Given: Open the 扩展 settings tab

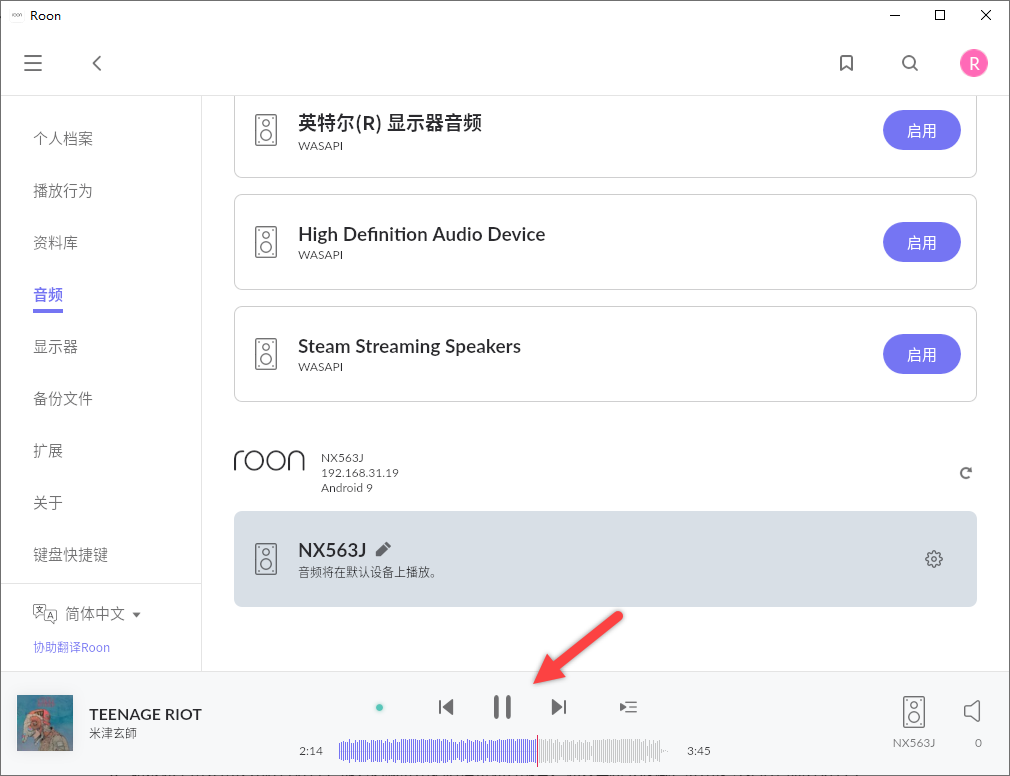Looking at the screenshot, I should coord(48,451).
